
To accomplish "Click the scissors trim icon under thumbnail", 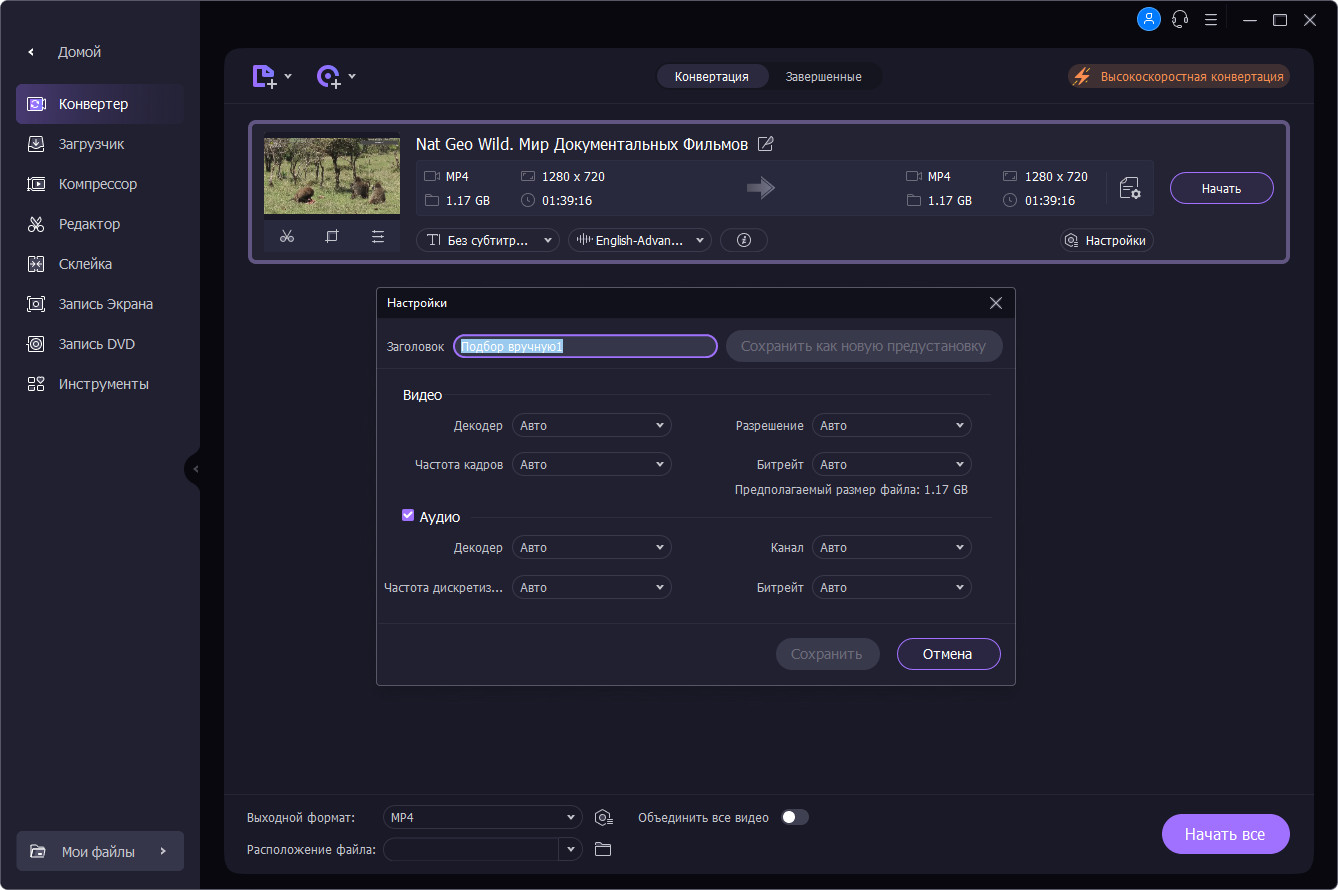I will 287,237.
